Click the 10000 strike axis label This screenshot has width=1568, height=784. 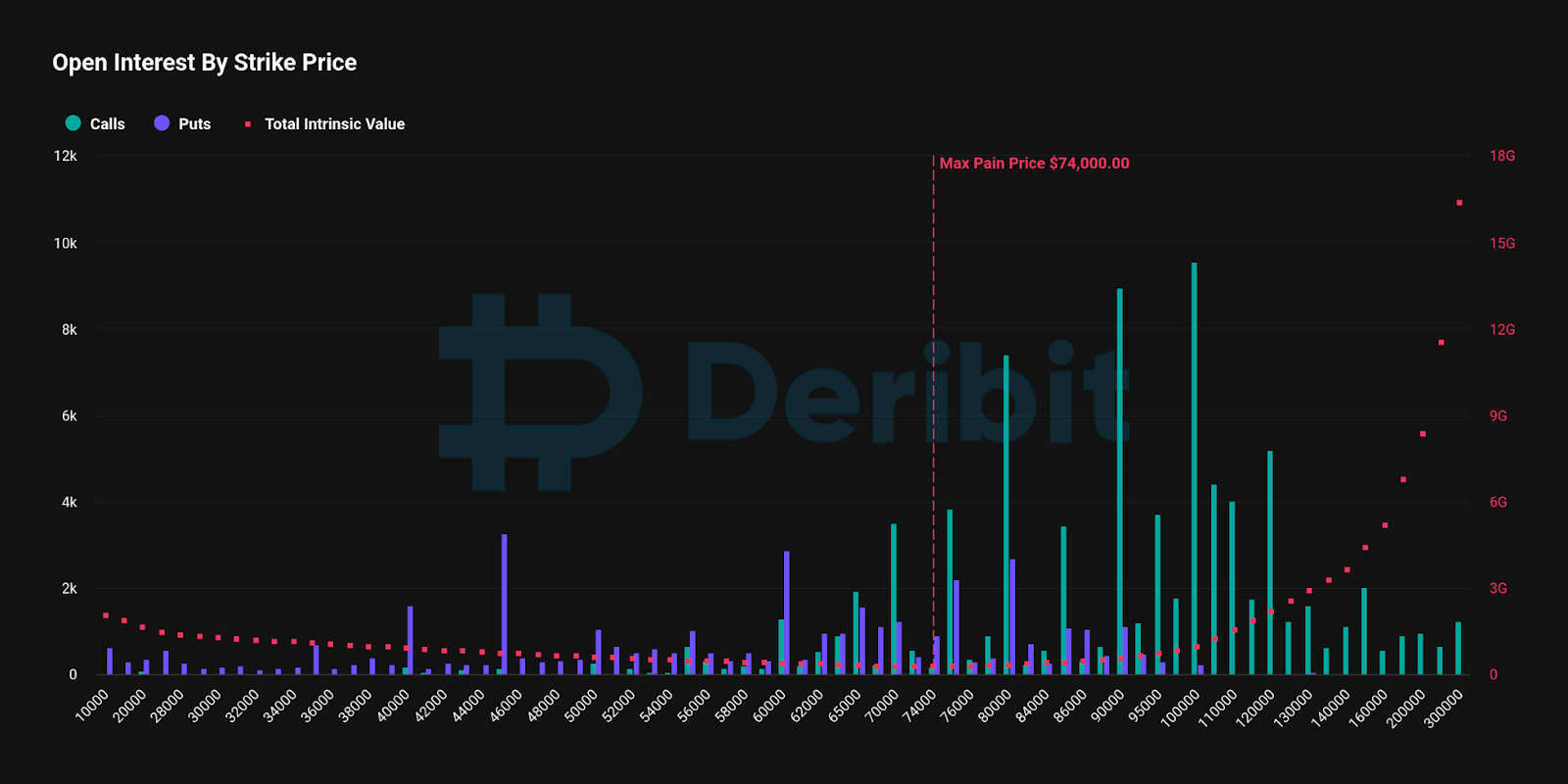pyautogui.click(x=92, y=705)
